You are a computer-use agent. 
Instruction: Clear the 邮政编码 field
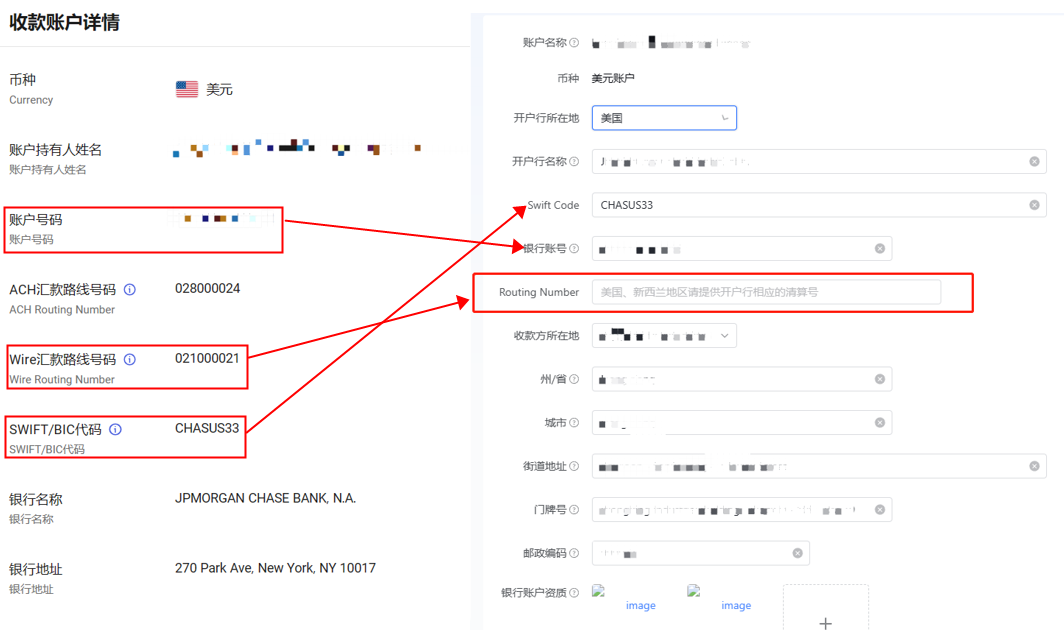click(797, 552)
